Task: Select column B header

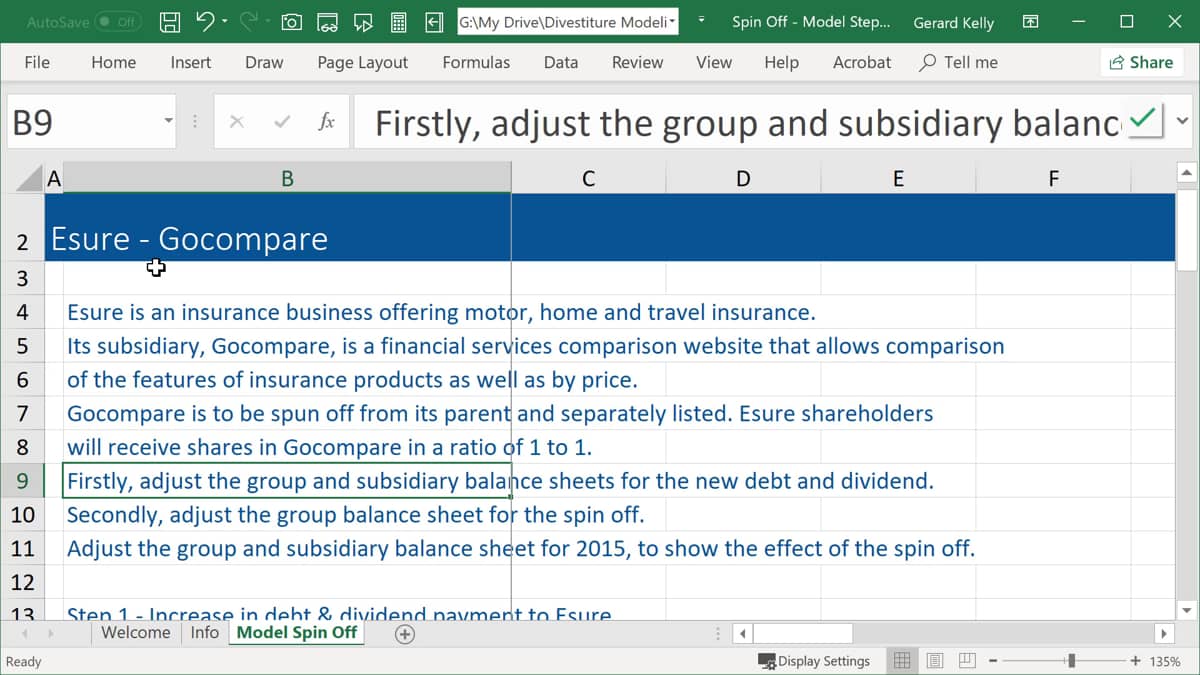Action: pos(287,179)
